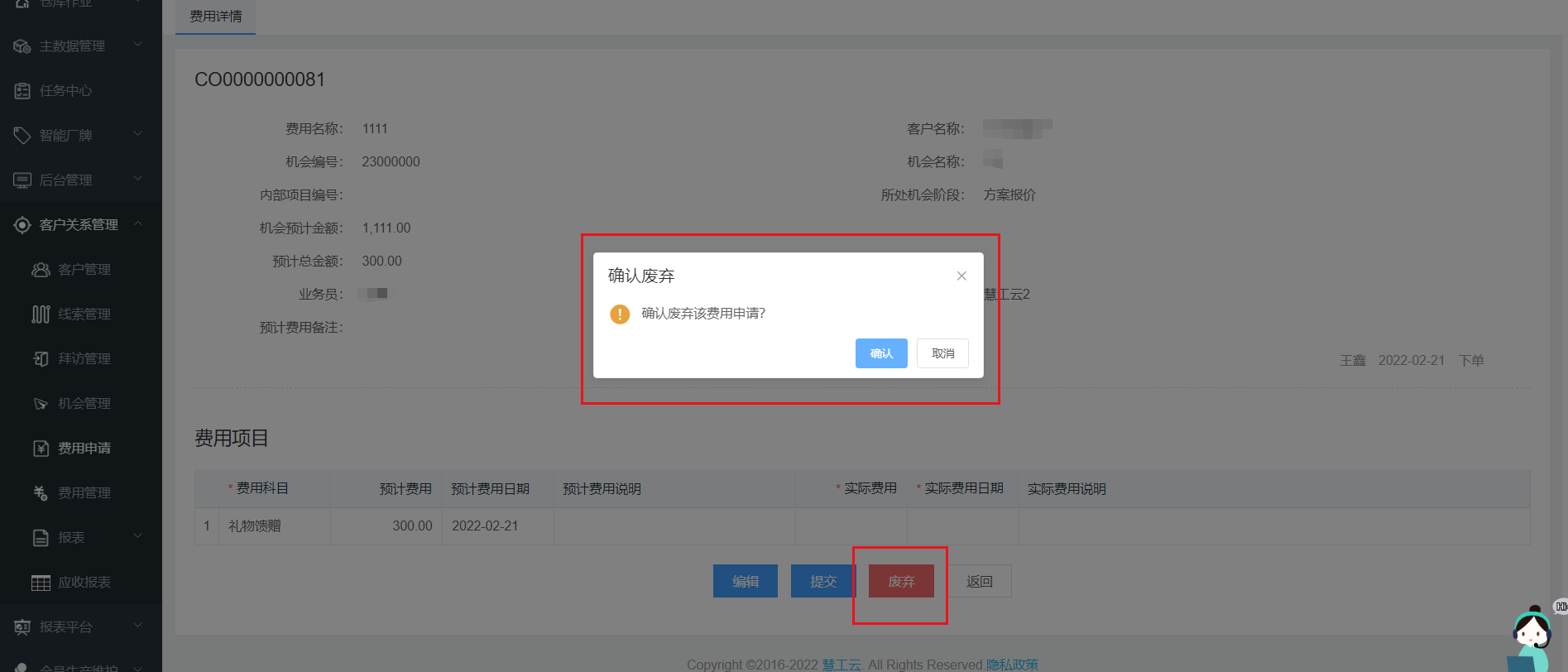The height and width of the screenshot is (672, 1568).
Task: Expand the 报表 submenu
Action: [137, 536]
